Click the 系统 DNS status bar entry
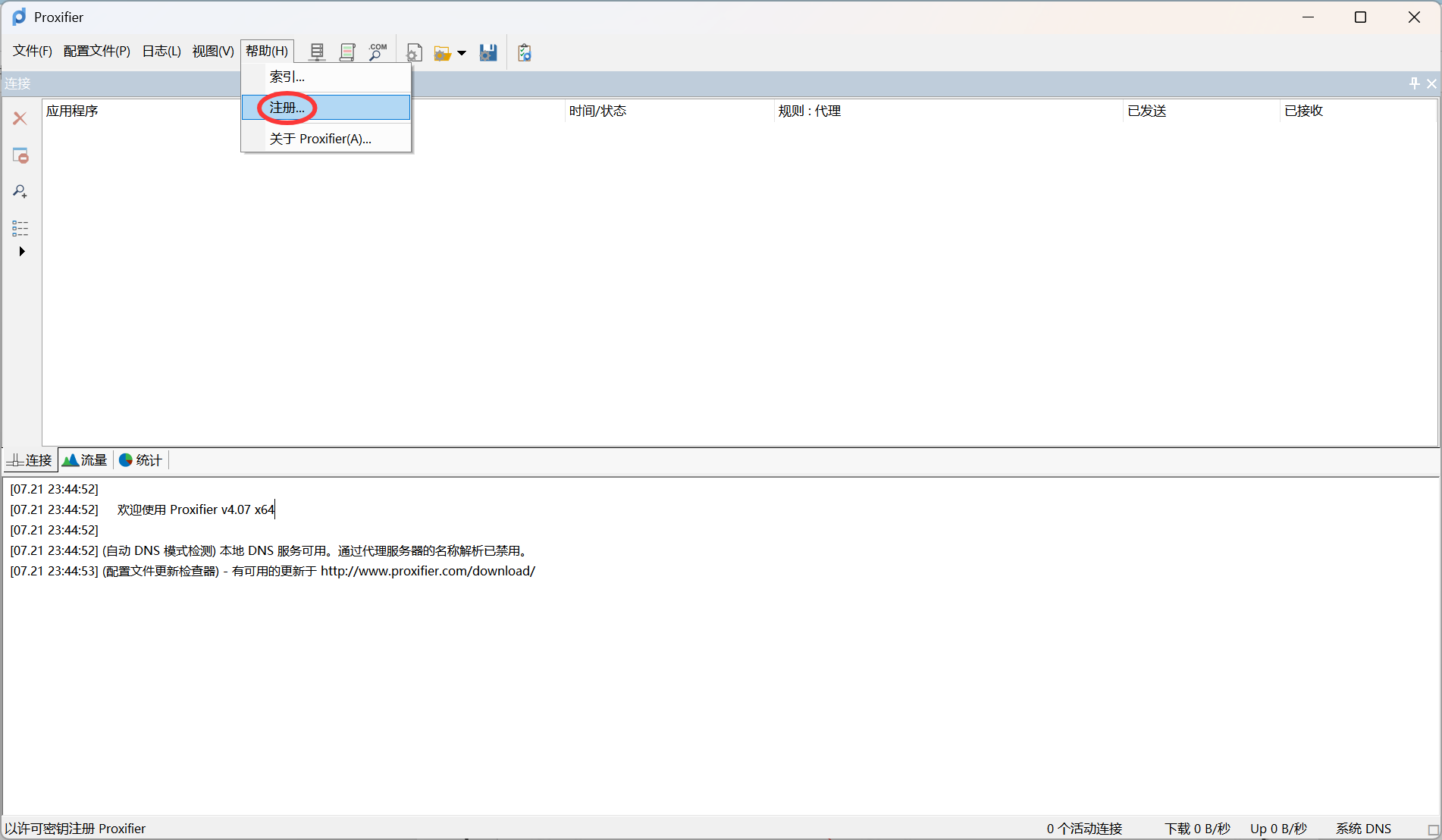This screenshot has height=840, width=1442. (1363, 829)
